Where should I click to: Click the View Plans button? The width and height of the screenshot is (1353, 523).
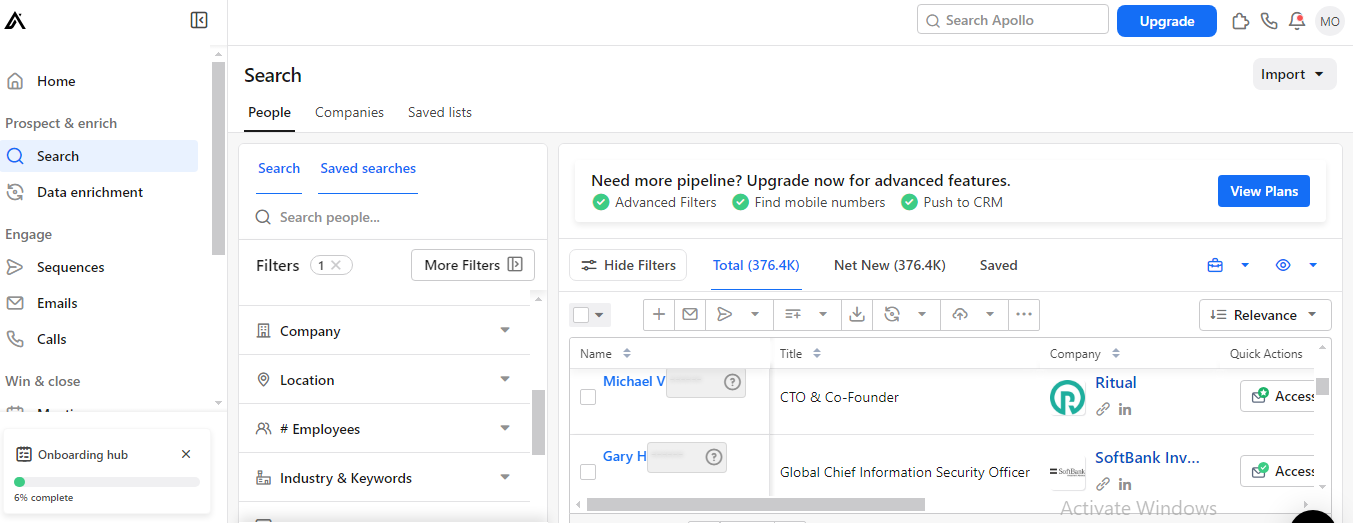pos(1264,191)
